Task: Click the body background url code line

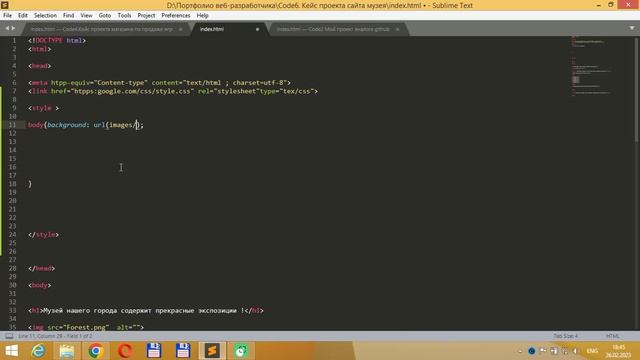Action: [86, 125]
